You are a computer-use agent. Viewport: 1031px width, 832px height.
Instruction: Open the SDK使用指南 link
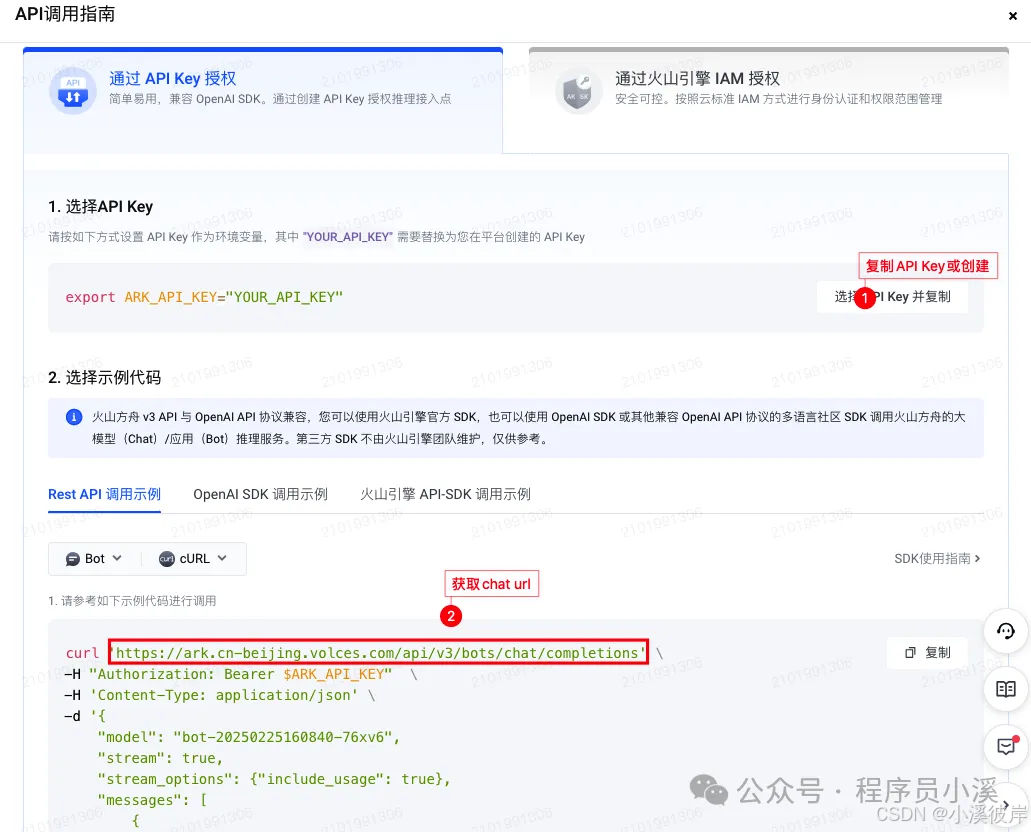(937, 558)
